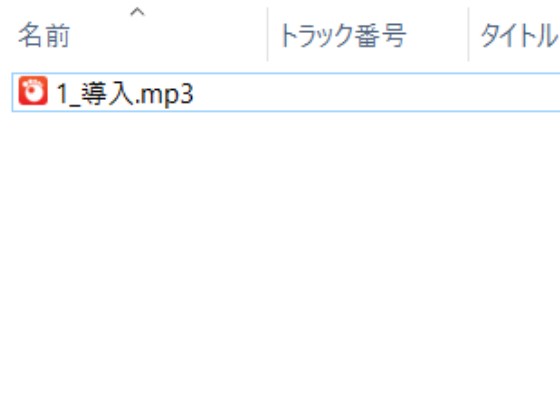Click the sort direction arrow above 名前
Image resolution: width=560 pixels, height=420 pixels.
pyautogui.click(x=138, y=12)
